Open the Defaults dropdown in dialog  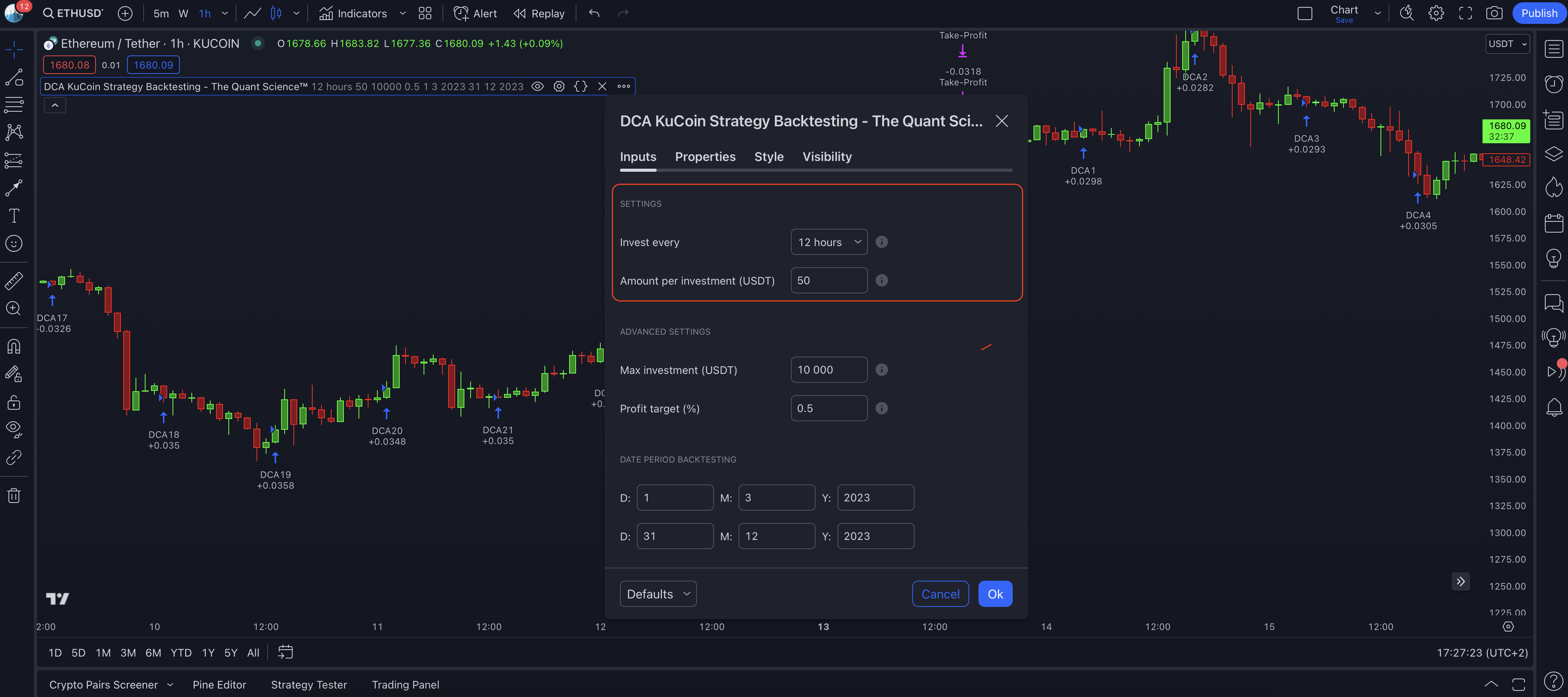pyautogui.click(x=657, y=594)
